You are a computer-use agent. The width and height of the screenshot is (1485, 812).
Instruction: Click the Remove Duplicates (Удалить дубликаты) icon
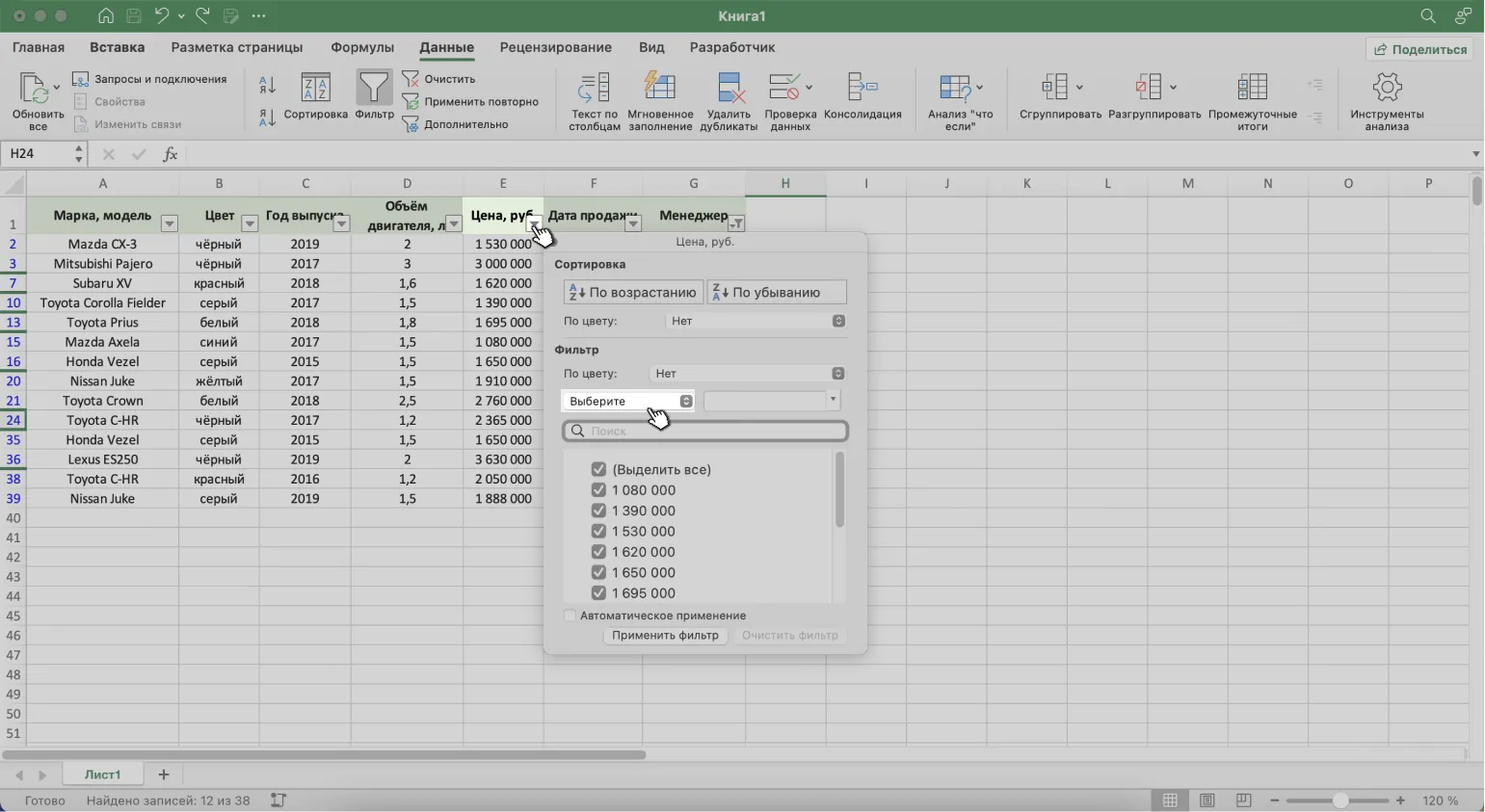pos(729,89)
